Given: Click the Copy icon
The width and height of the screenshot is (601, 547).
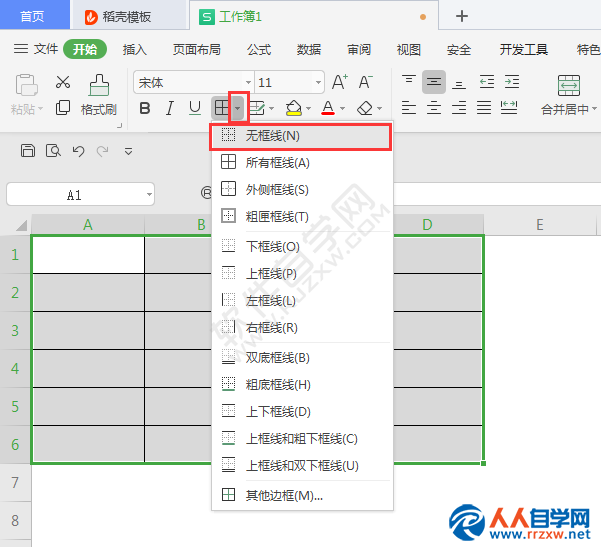Looking at the screenshot, I should [63, 108].
